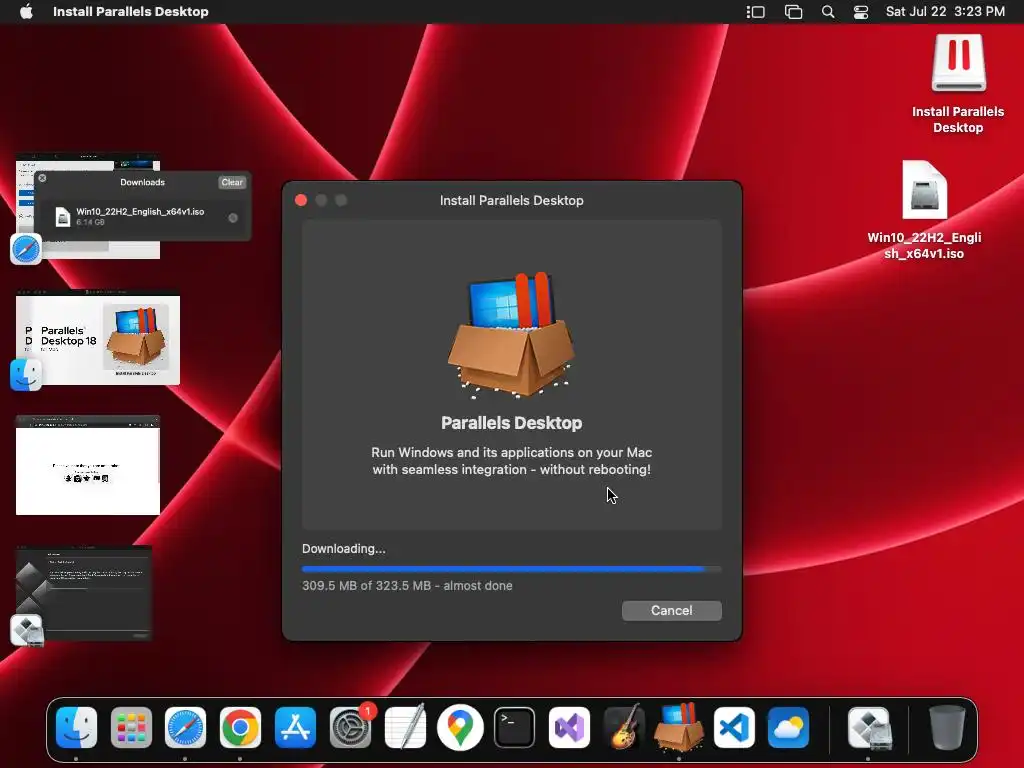The height and width of the screenshot is (768, 1024).
Task: Open the Trash
Action: tap(947, 728)
